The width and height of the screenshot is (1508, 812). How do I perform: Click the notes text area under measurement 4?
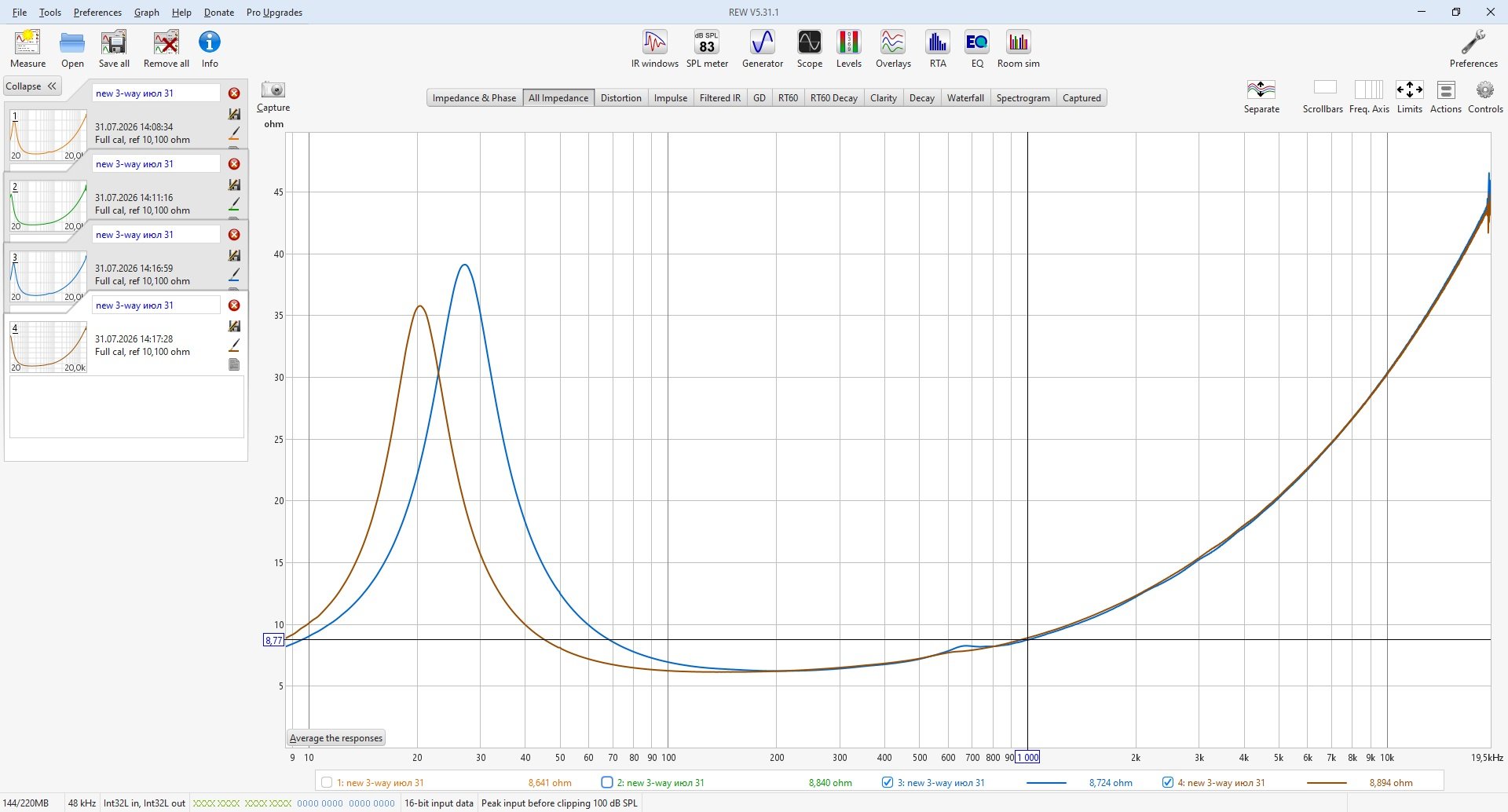click(126, 407)
